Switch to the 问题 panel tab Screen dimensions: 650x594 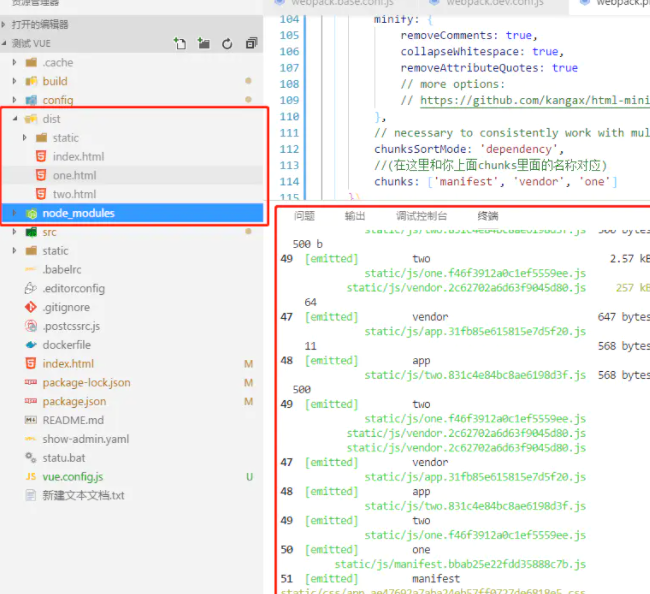pyautogui.click(x=304, y=216)
